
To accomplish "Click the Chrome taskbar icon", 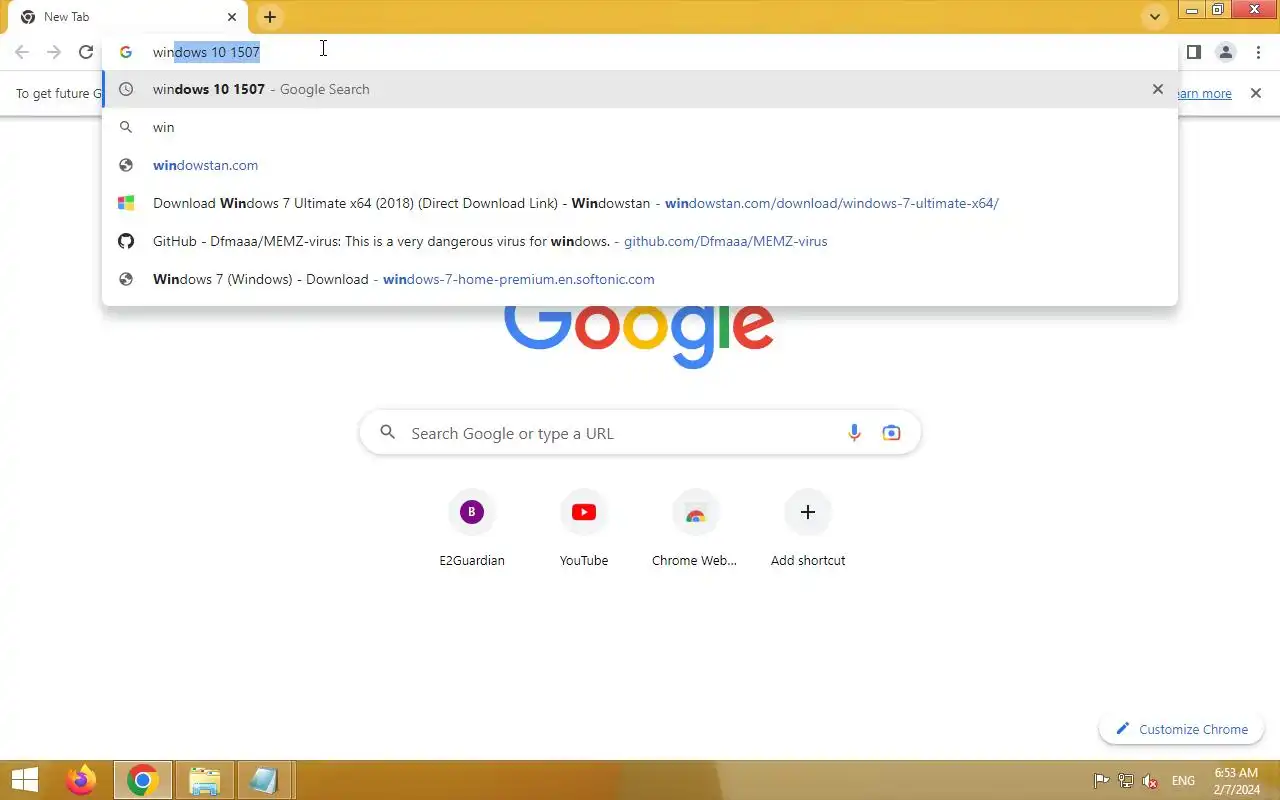I will point(143,780).
